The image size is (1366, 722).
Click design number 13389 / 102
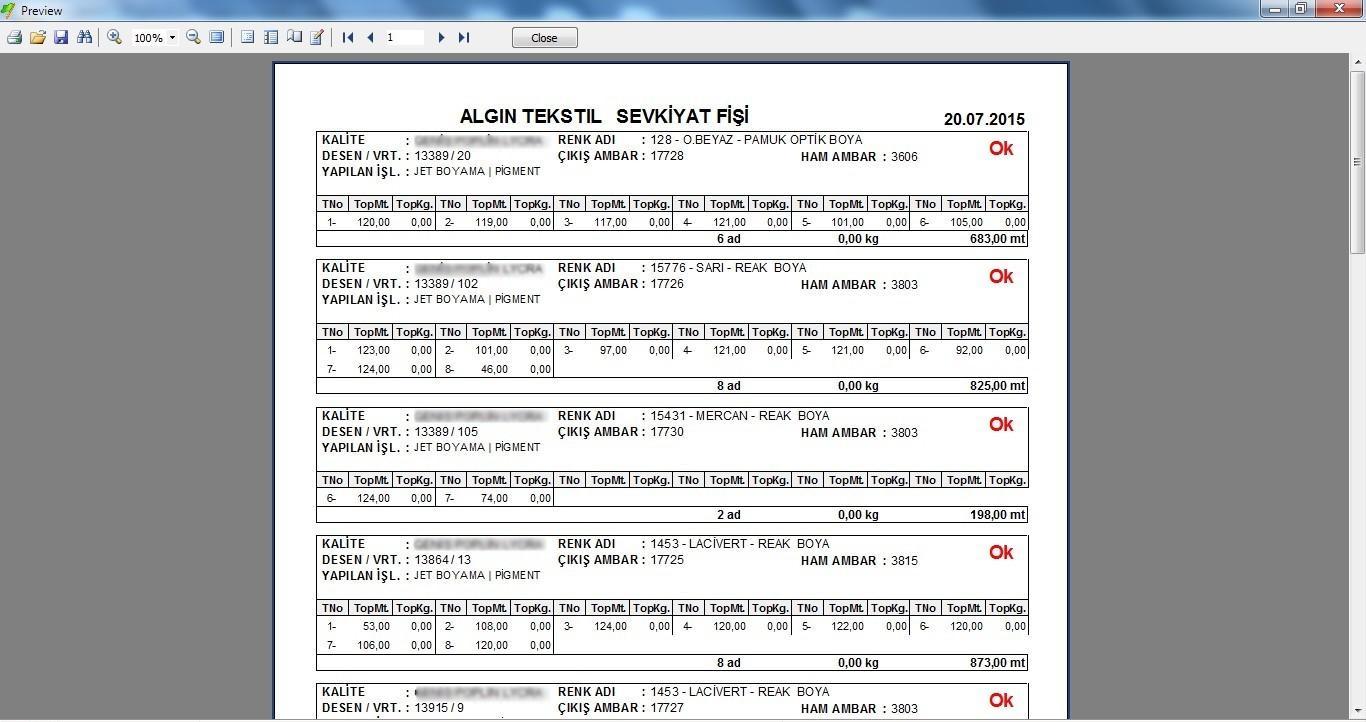[446, 284]
